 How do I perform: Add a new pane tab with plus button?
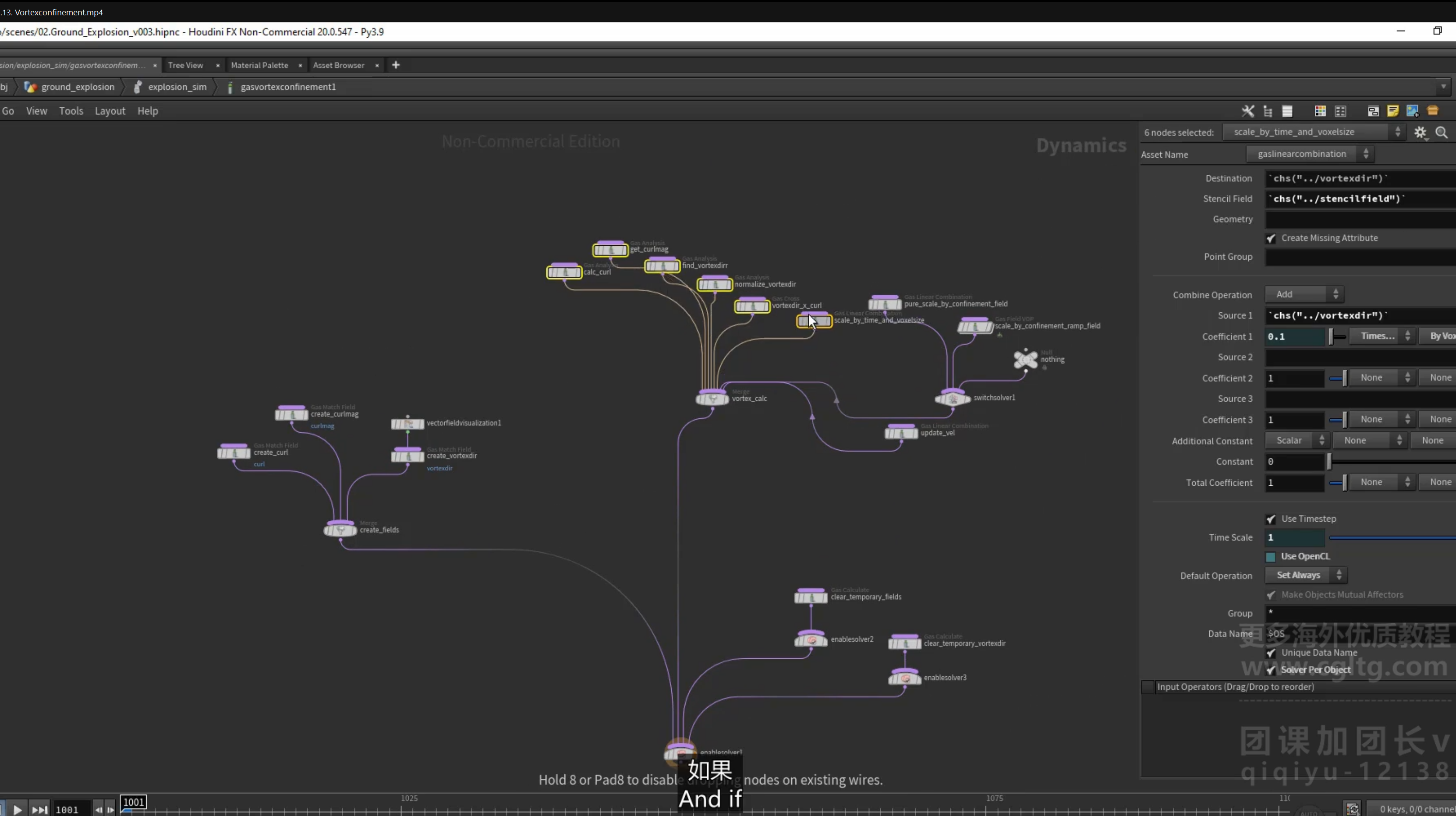(396, 65)
